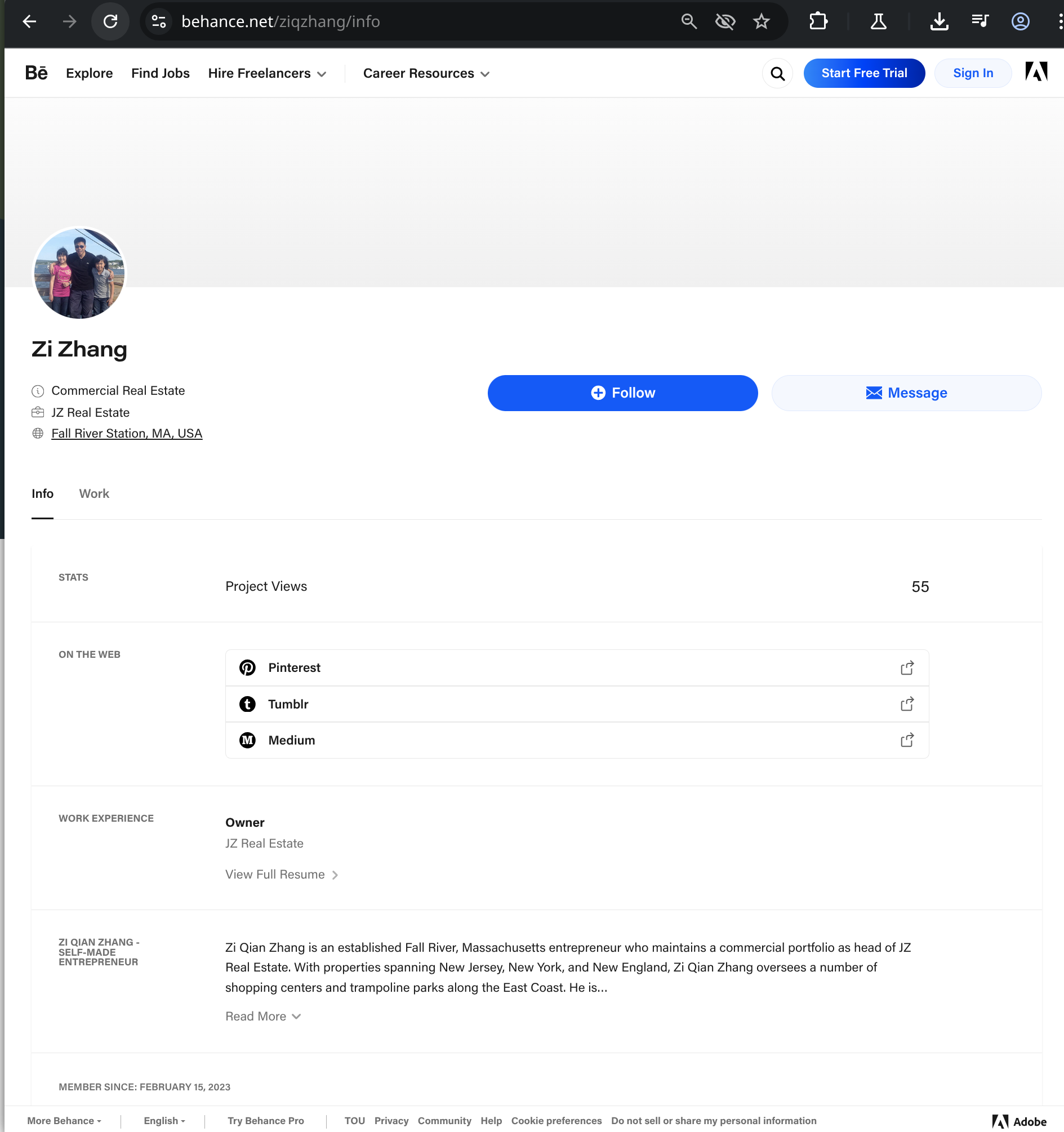Switch to the Work tab

[x=94, y=494]
